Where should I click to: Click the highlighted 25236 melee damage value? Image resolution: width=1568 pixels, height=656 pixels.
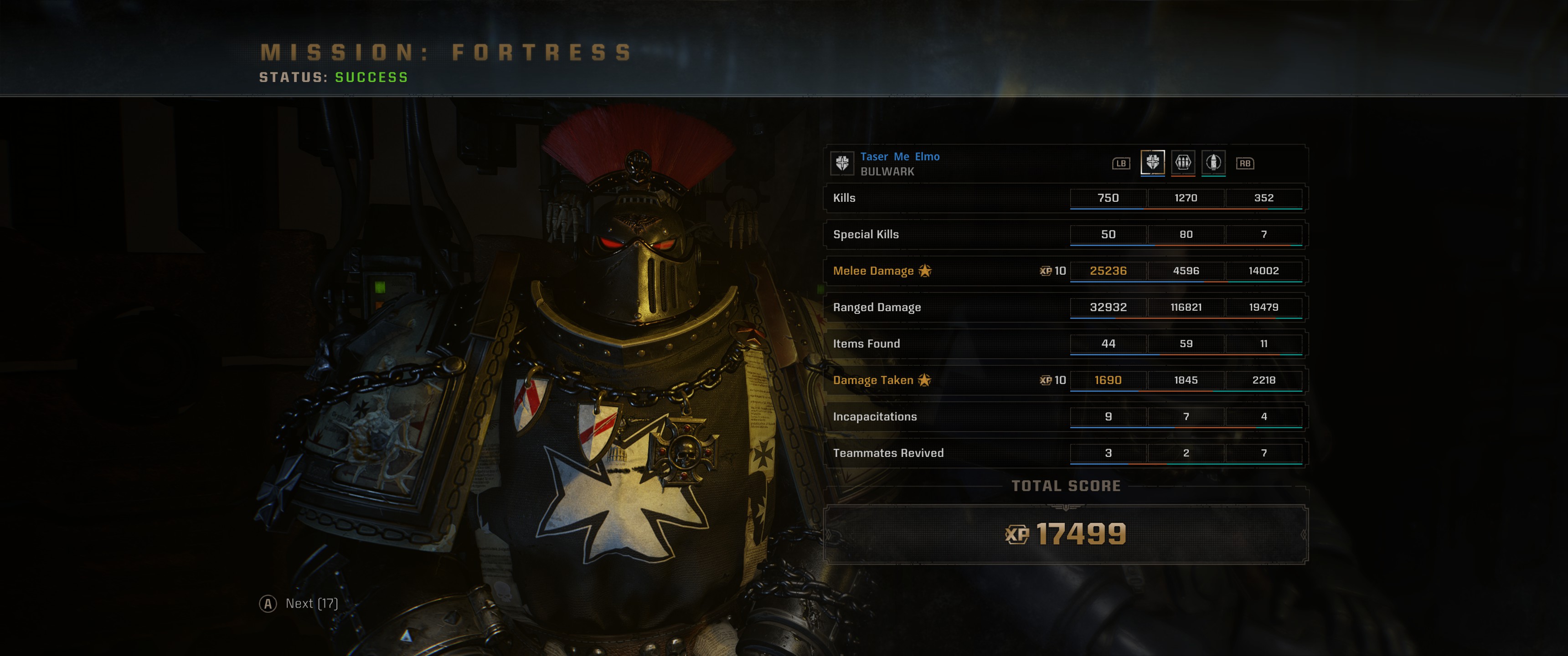1108,271
